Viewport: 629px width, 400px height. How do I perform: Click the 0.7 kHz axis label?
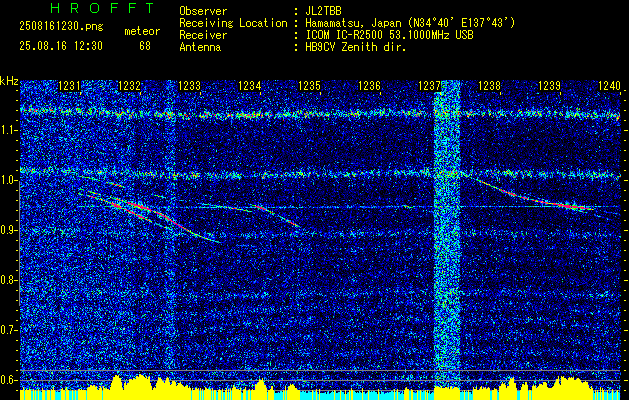(8, 330)
